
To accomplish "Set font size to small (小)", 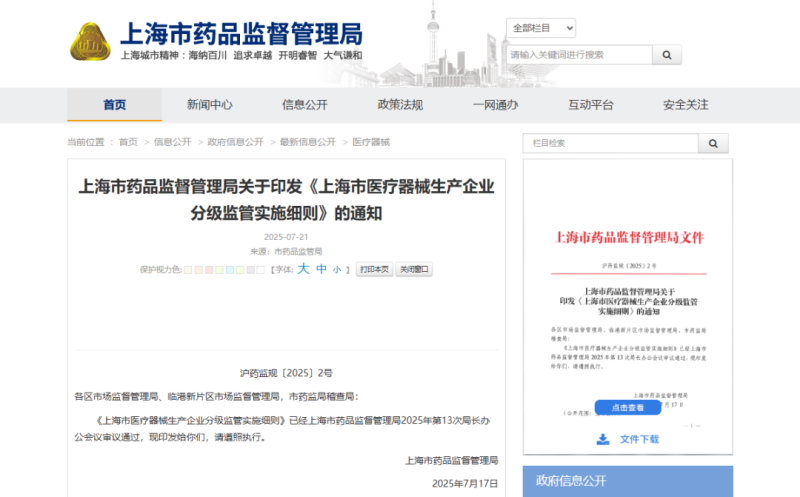I will (x=337, y=270).
